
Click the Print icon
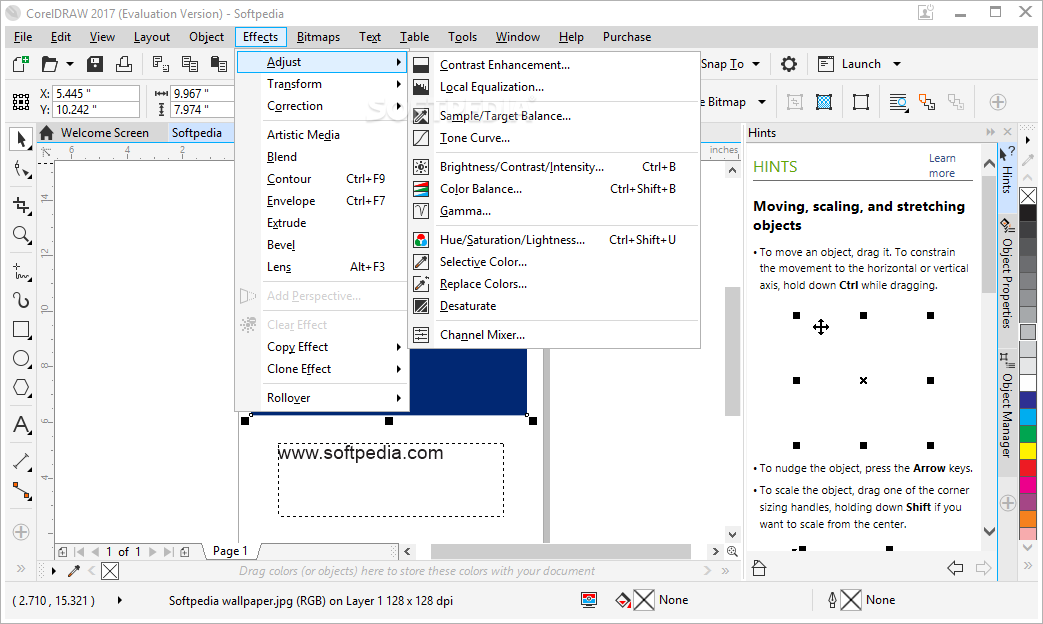coord(124,64)
